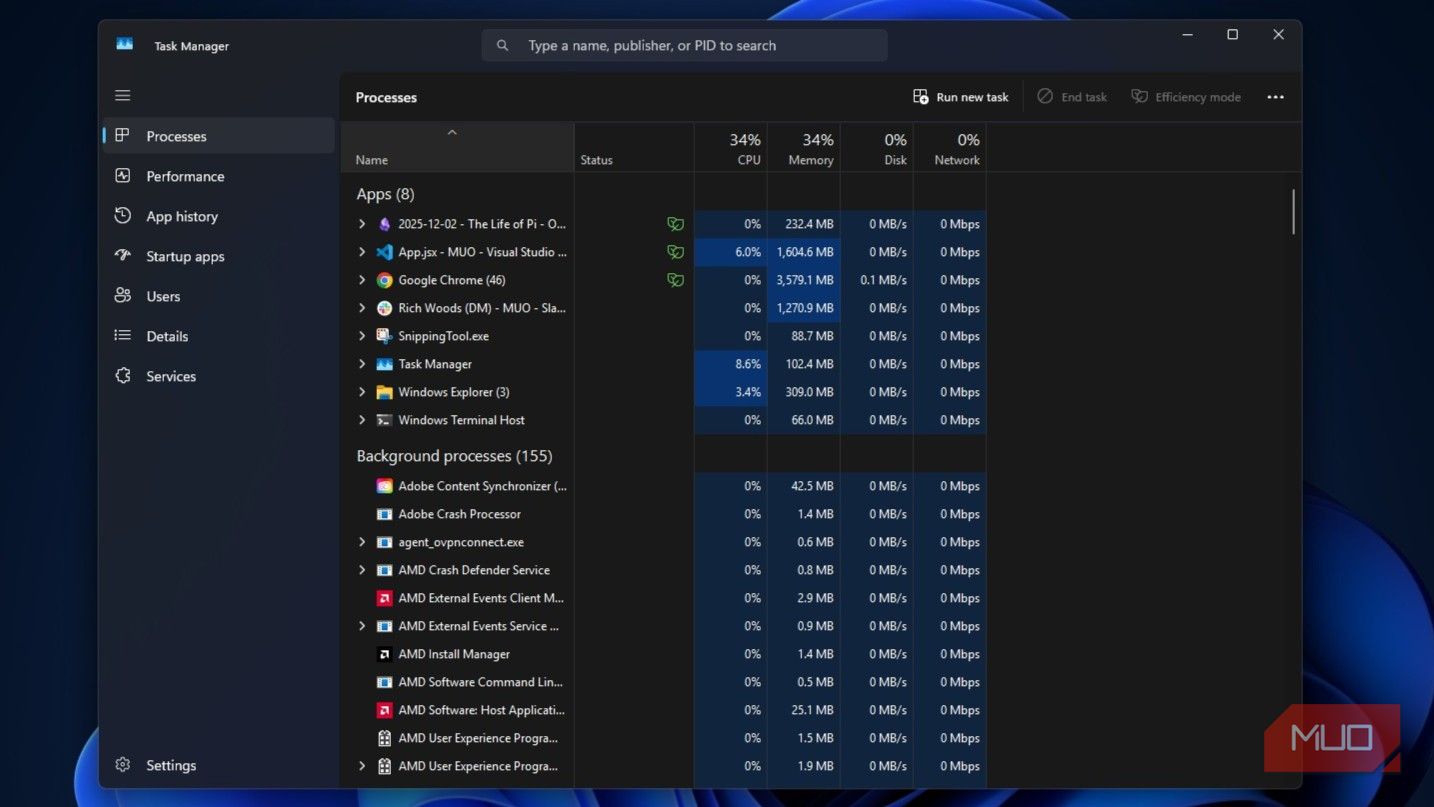1434x807 pixels.
Task: Click the Google Chrome app icon
Action: pyautogui.click(x=384, y=280)
